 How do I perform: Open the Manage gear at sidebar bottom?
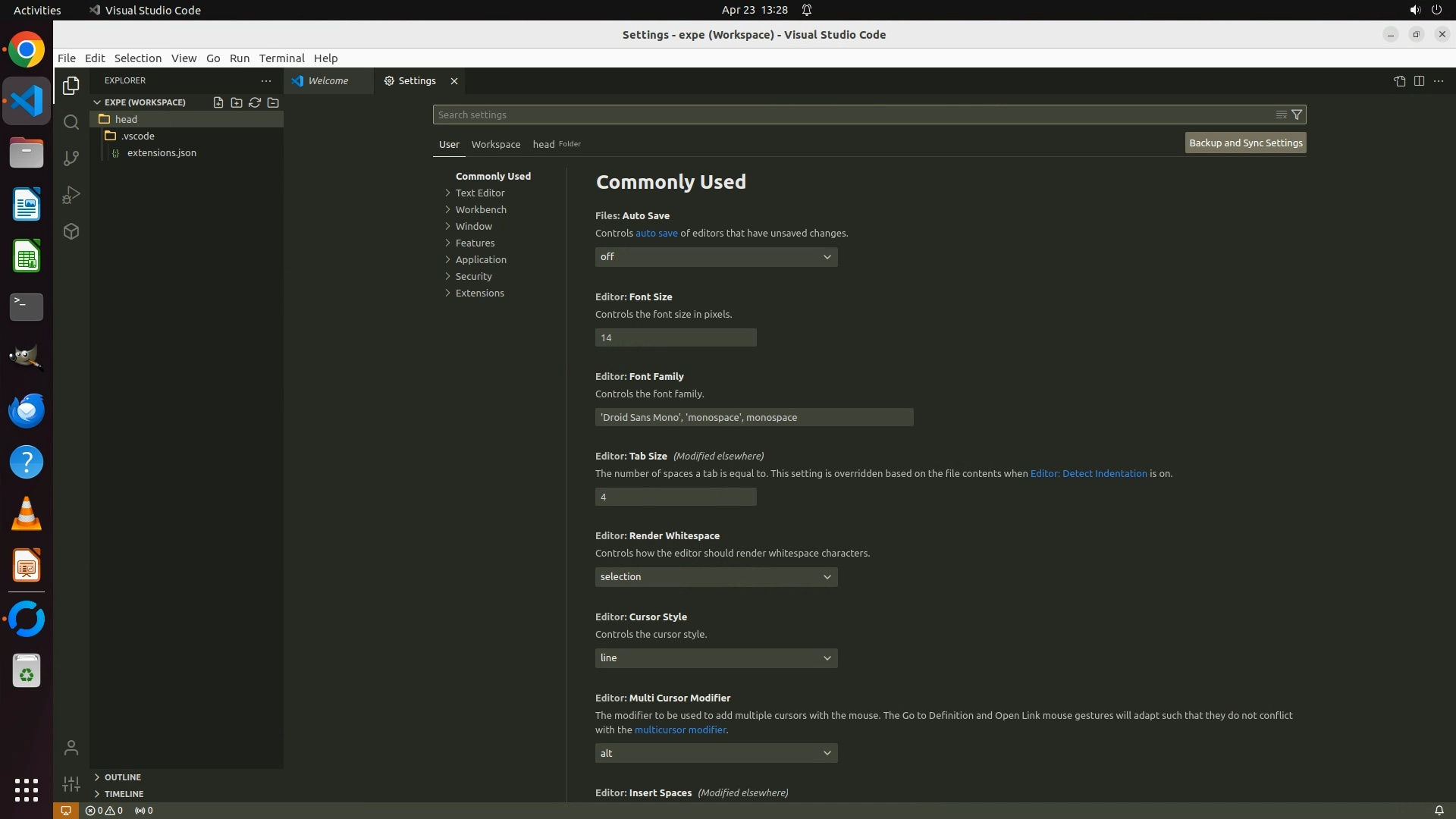click(71, 783)
